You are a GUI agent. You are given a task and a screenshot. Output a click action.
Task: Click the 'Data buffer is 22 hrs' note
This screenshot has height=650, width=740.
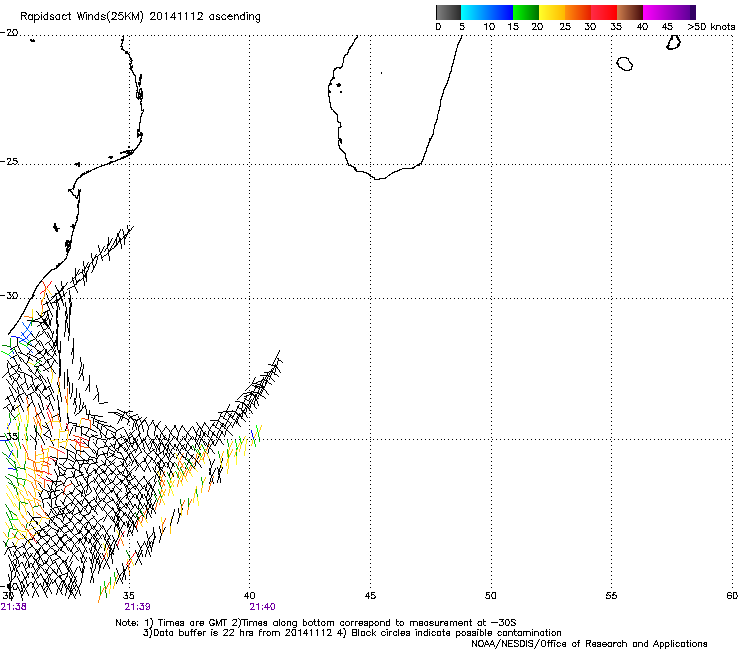(x=352, y=633)
